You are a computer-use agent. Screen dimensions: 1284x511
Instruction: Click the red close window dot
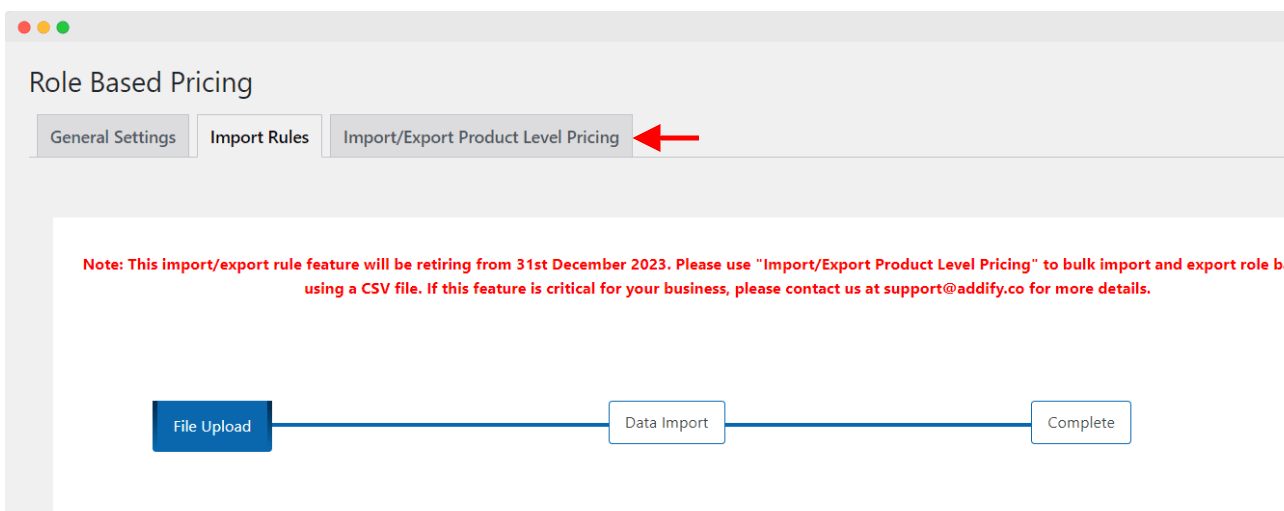click(24, 27)
